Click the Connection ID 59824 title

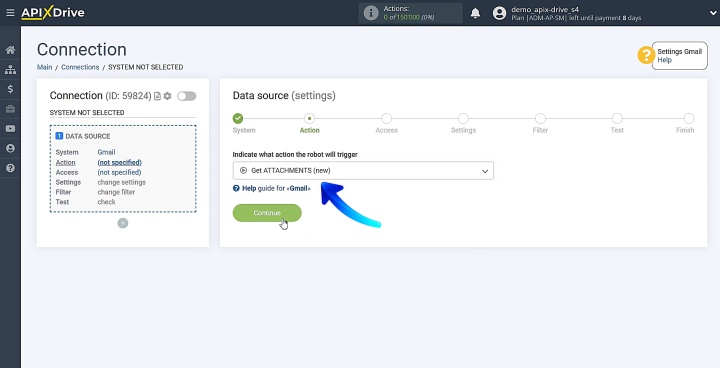click(101, 96)
